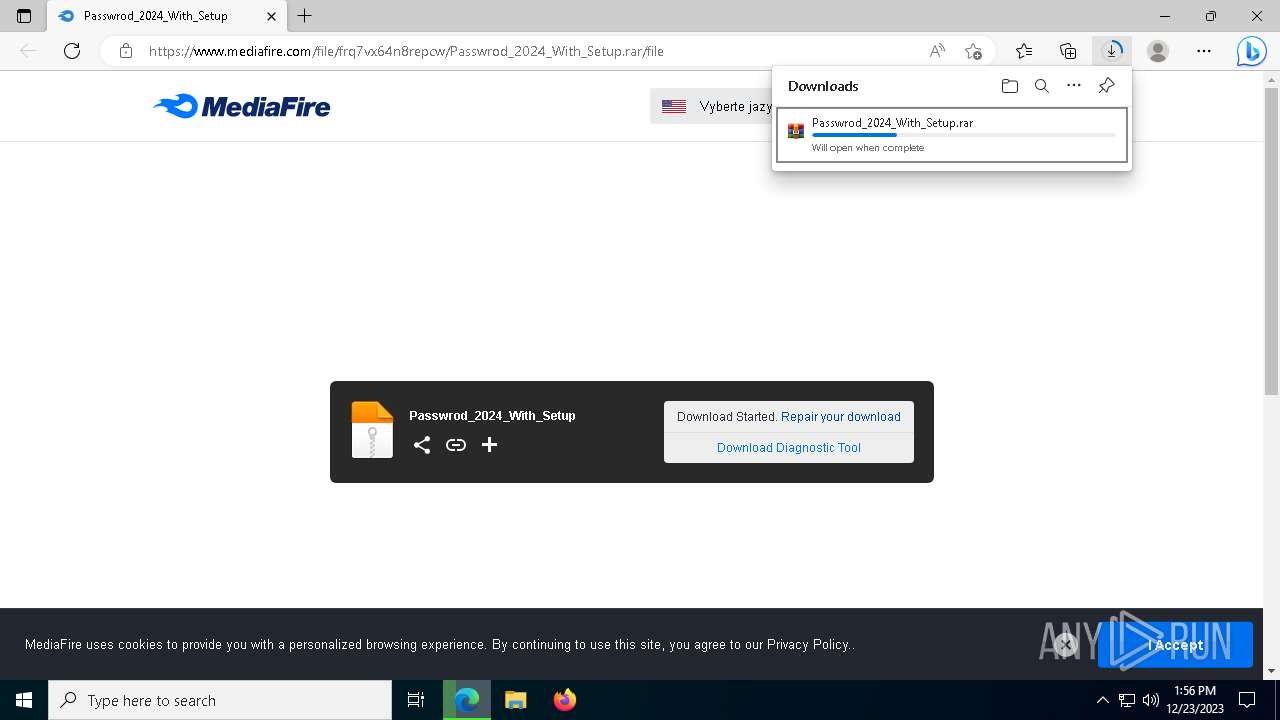This screenshot has height=720, width=1280.
Task: Open Task View on taskbar
Action: point(416,700)
